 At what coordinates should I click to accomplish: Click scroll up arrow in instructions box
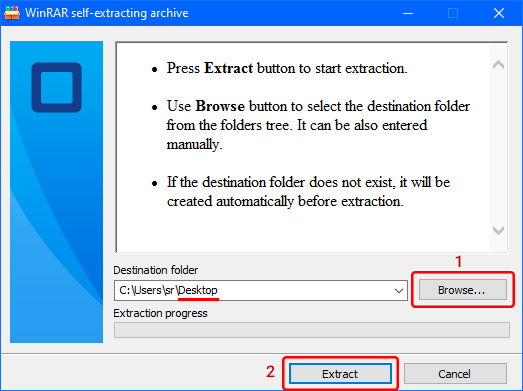498,64
